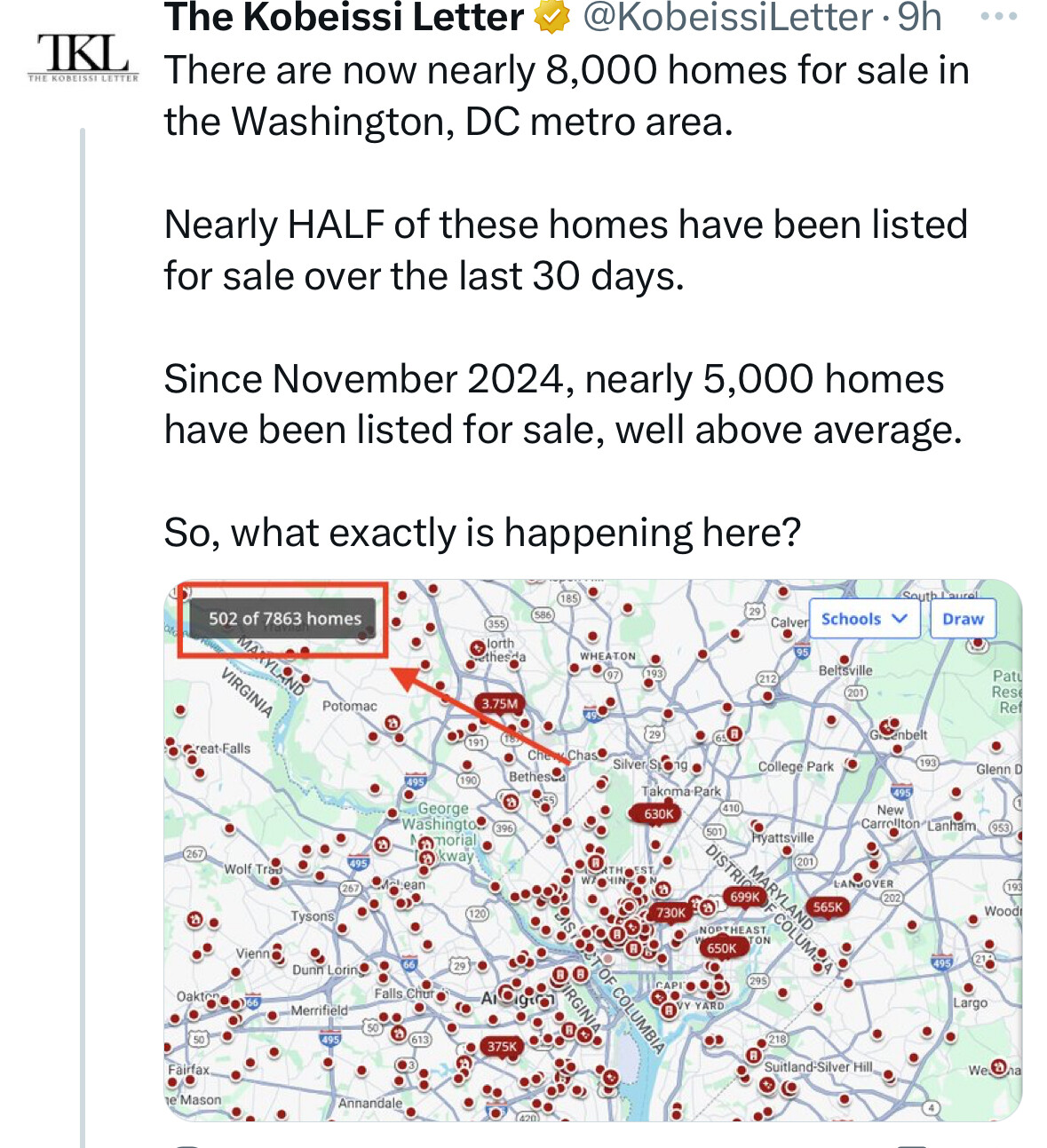Image resolution: width=1047 pixels, height=1148 pixels.
Task: Select the 630K price marker near Takoma Park
Action: coord(659,813)
